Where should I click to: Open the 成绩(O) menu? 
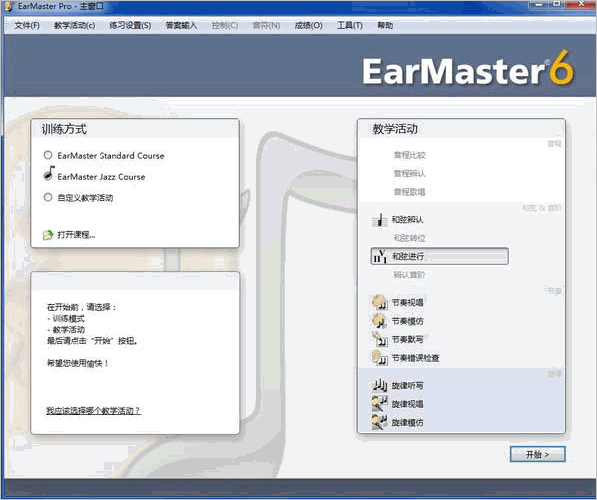tap(308, 26)
